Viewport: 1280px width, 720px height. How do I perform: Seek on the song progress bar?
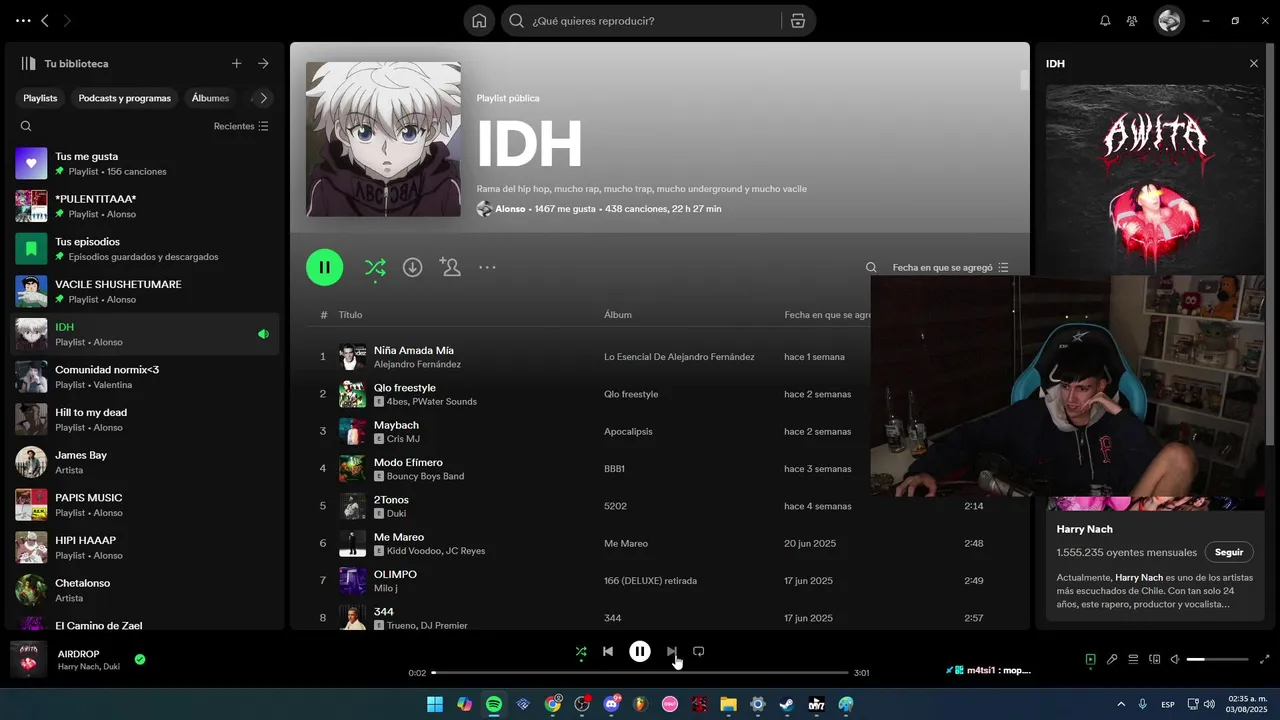coord(640,673)
